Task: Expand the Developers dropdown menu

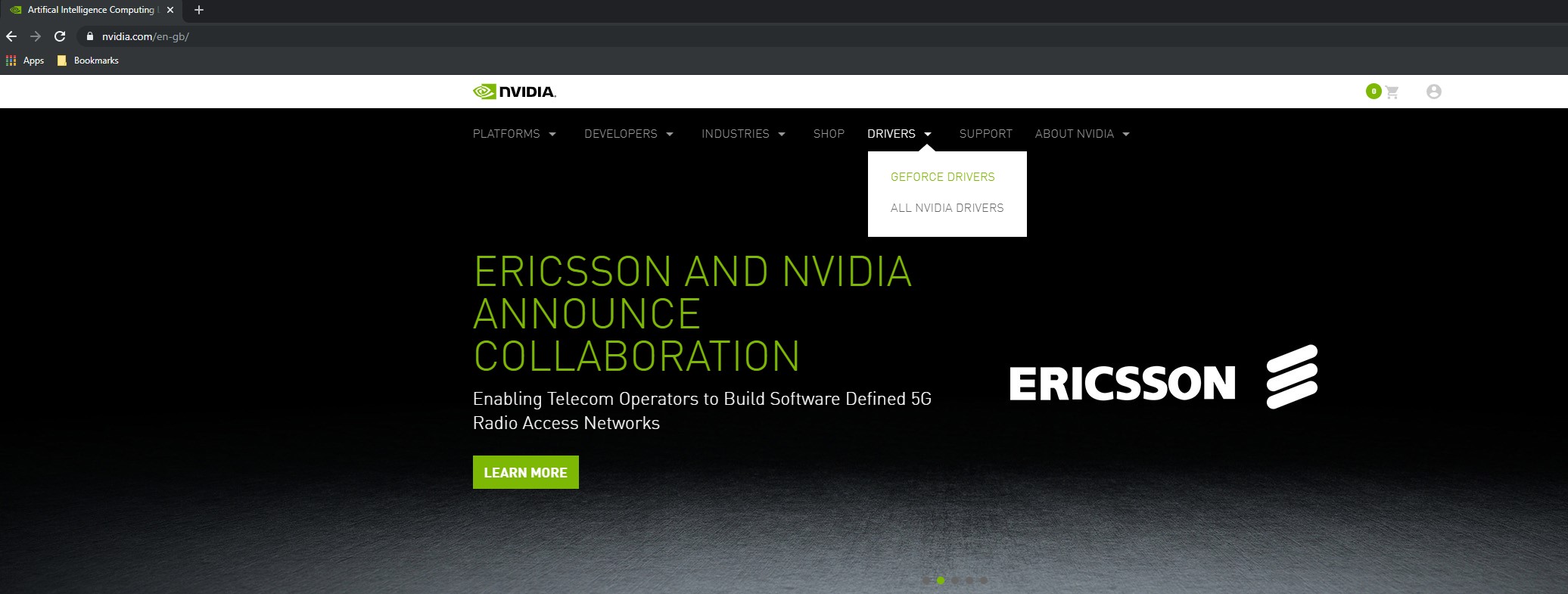Action: tap(628, 134)
